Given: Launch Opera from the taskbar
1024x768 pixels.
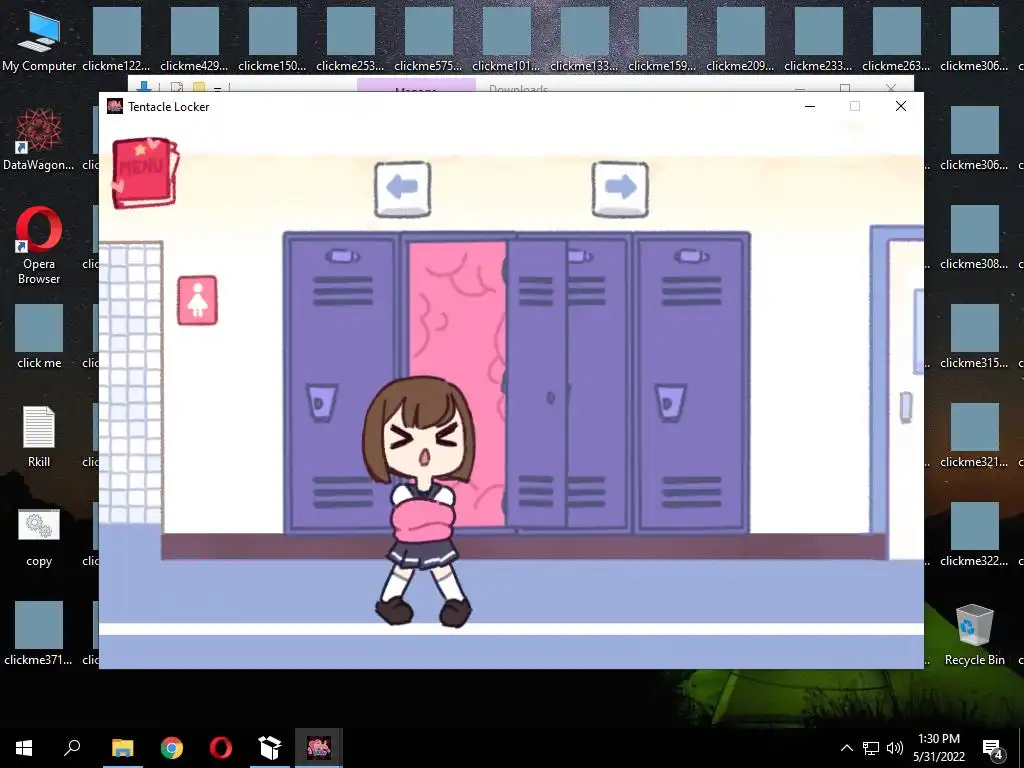Looking at the screenshot, I should pyautogui.click(x=221, y=748).
